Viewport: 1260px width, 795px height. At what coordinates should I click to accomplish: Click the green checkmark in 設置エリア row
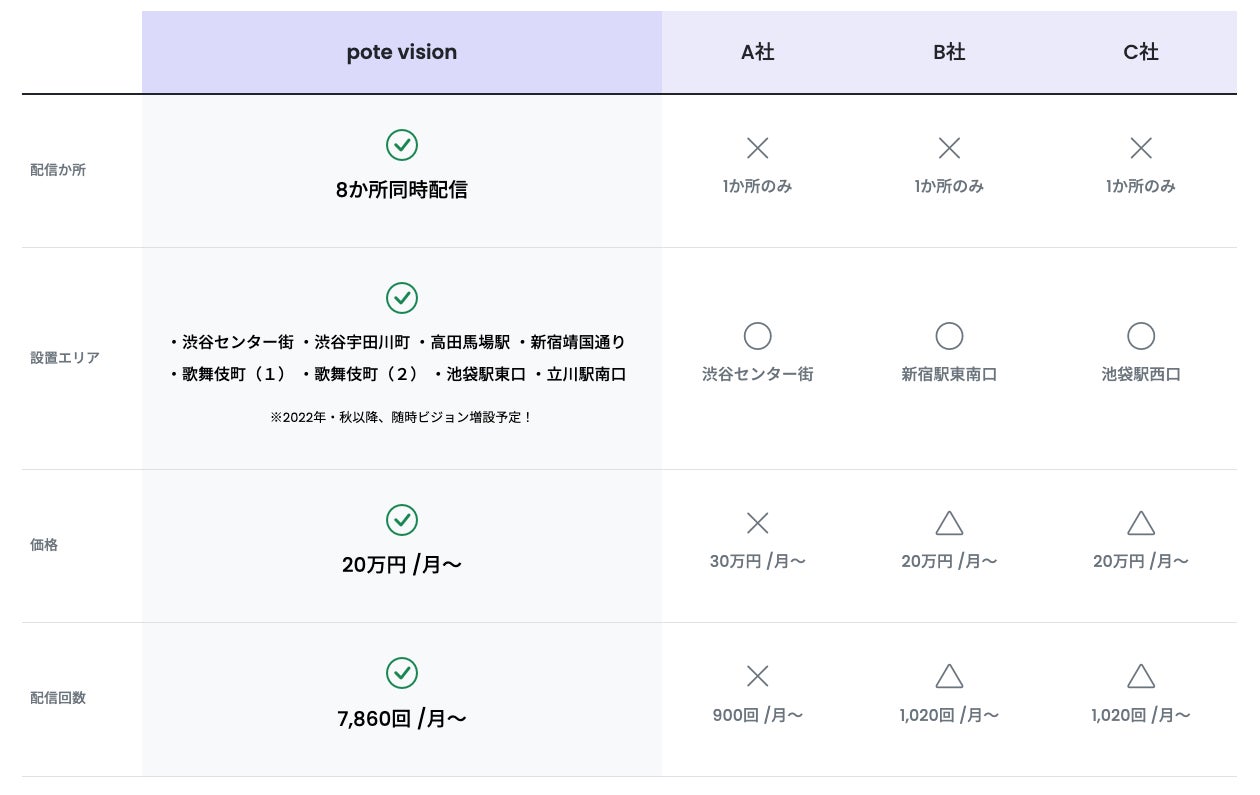pyautogui.click(x=401, y=298)
